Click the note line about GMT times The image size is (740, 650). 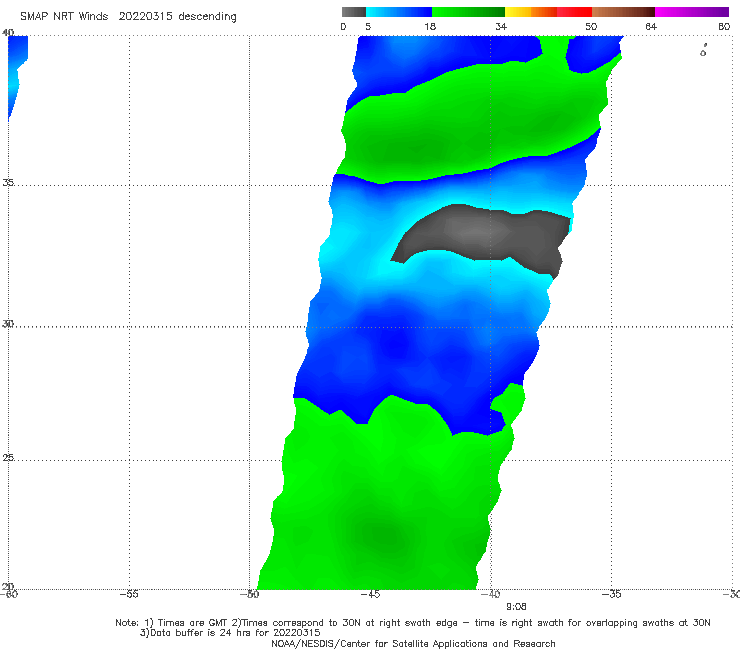click(x=413, y=623)
